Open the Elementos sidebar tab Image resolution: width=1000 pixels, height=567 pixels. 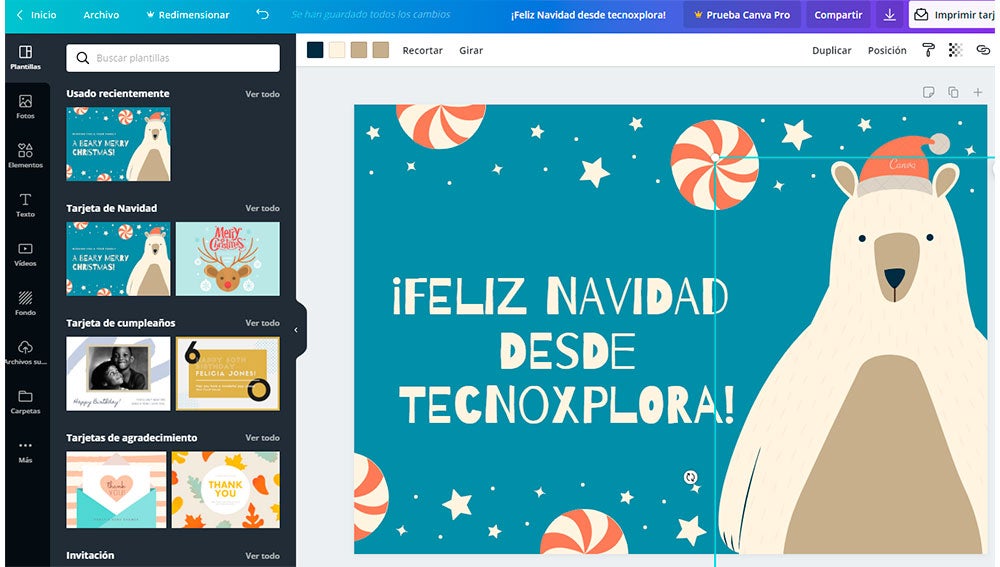click(26, 156)
